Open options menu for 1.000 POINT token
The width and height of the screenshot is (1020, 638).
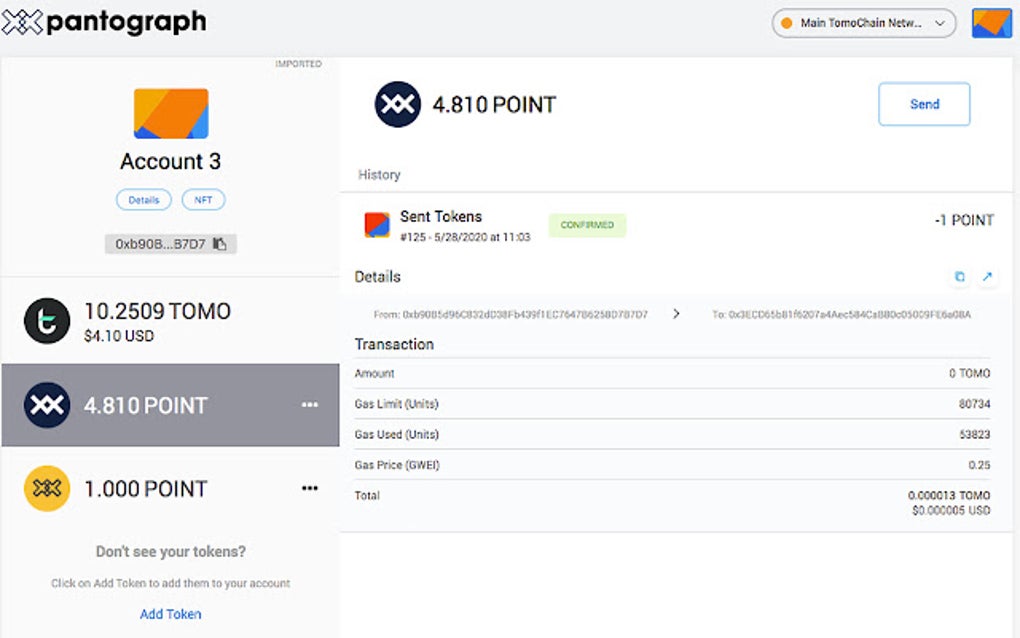pos(310,488)
